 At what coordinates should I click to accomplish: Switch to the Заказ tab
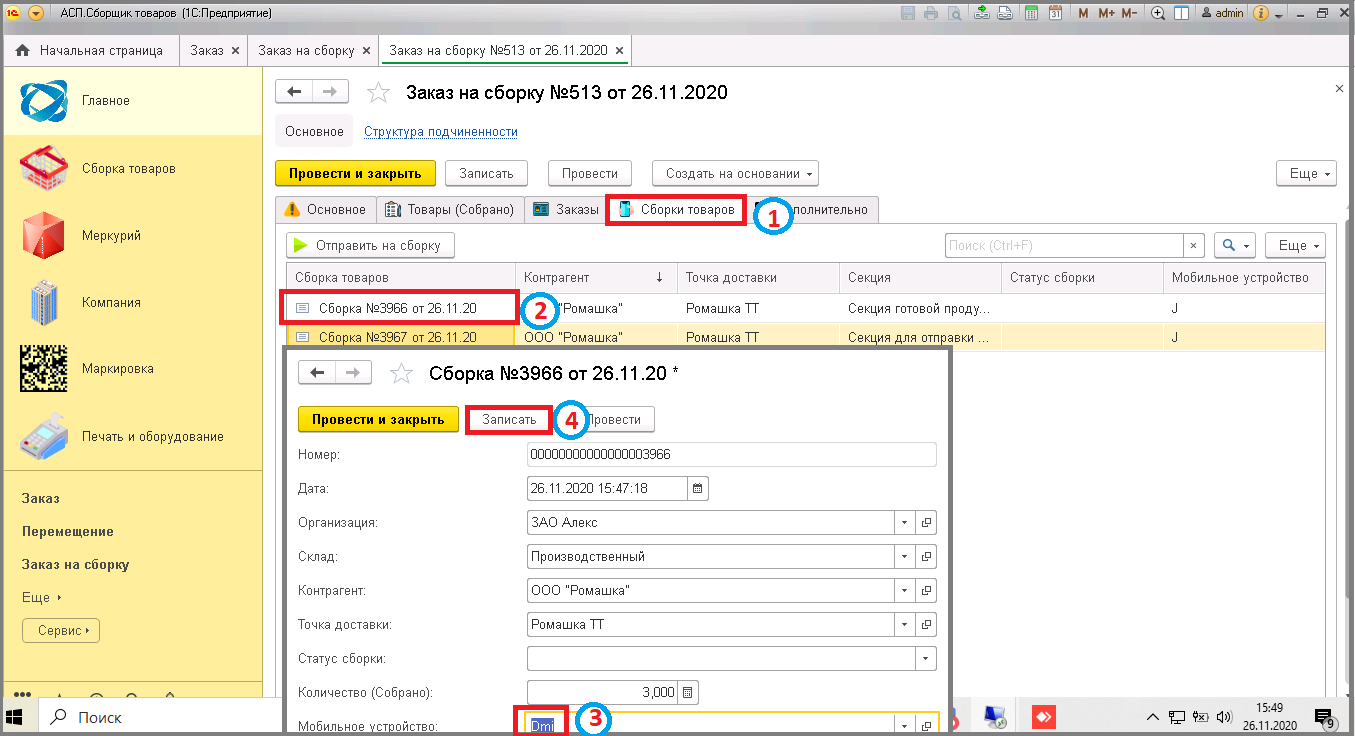214,50
